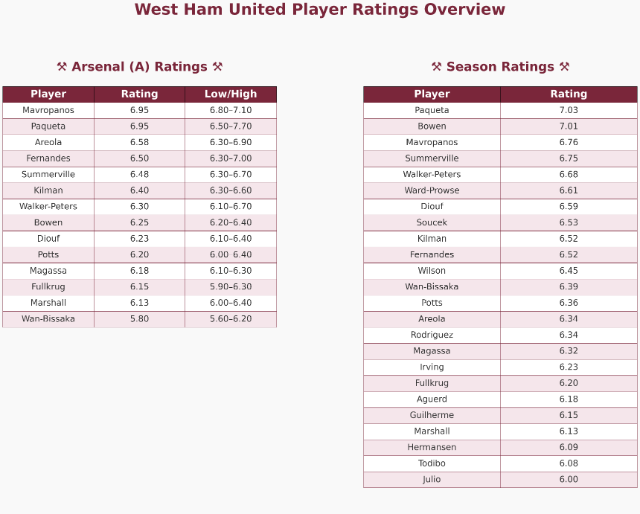Click the Low/High column header

tap(231, 94)
